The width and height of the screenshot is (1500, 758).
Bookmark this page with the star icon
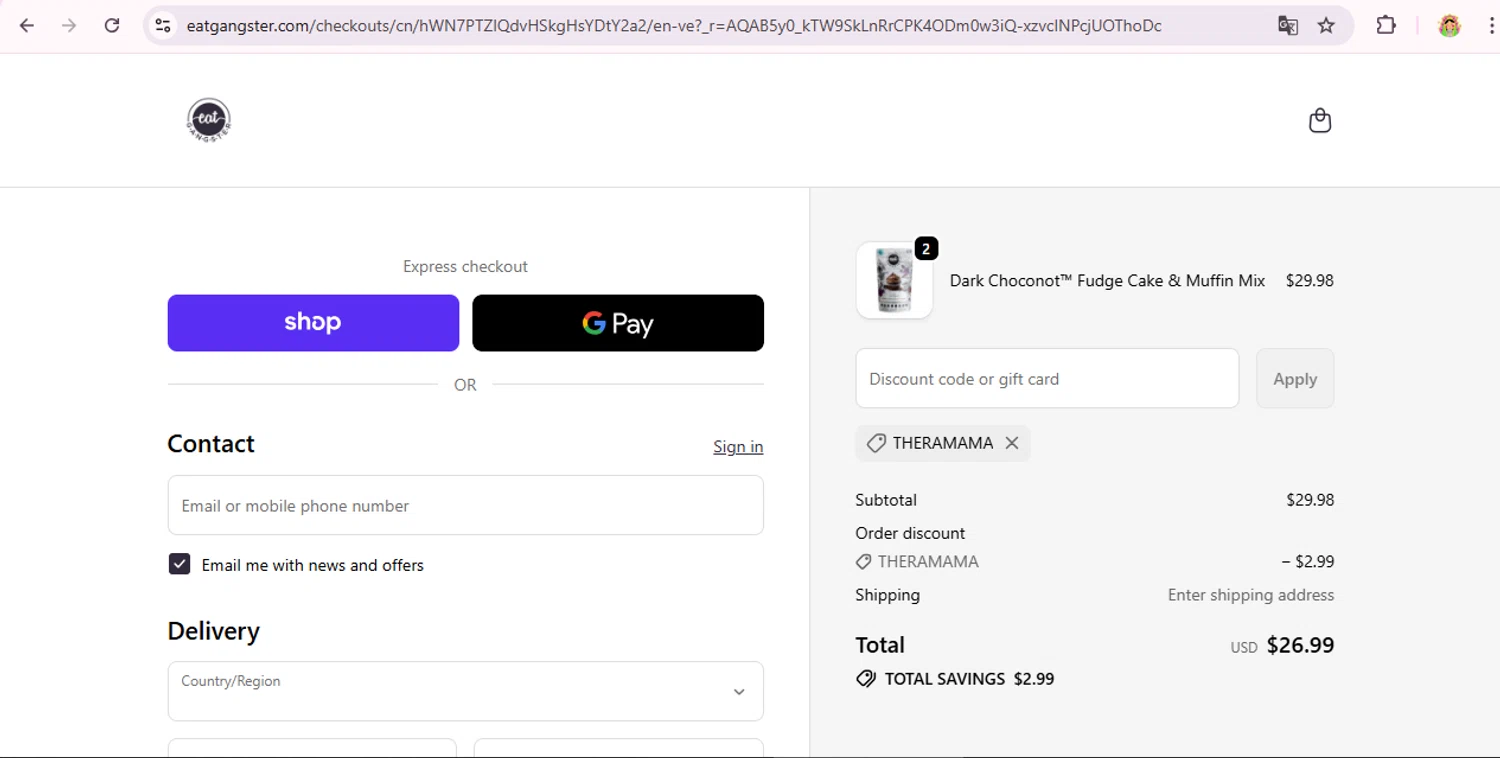(x=1326, y=26)
